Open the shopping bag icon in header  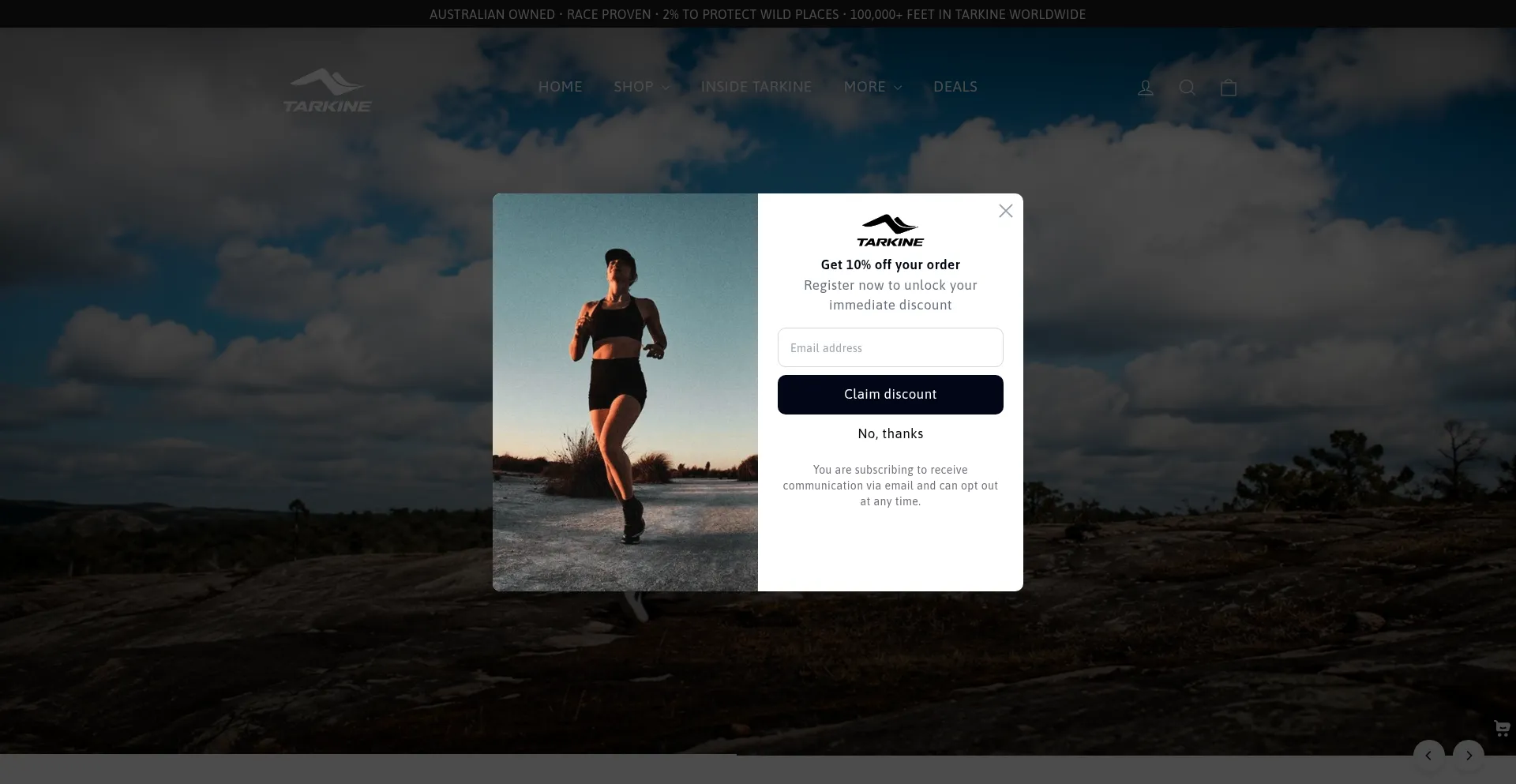coord(1229,88)
